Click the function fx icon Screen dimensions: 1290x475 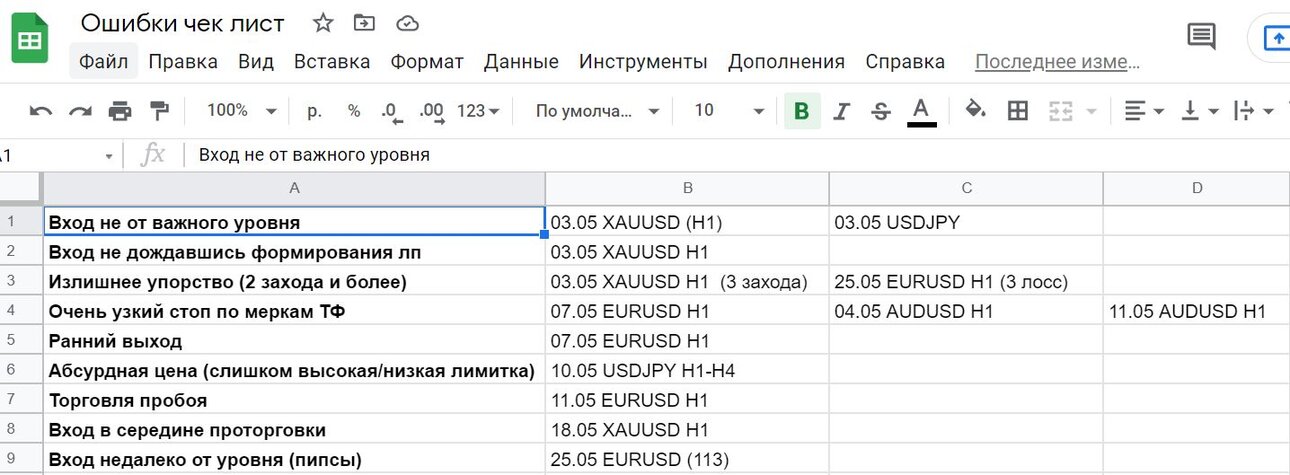pyautogui.click(x=153, y=155)
